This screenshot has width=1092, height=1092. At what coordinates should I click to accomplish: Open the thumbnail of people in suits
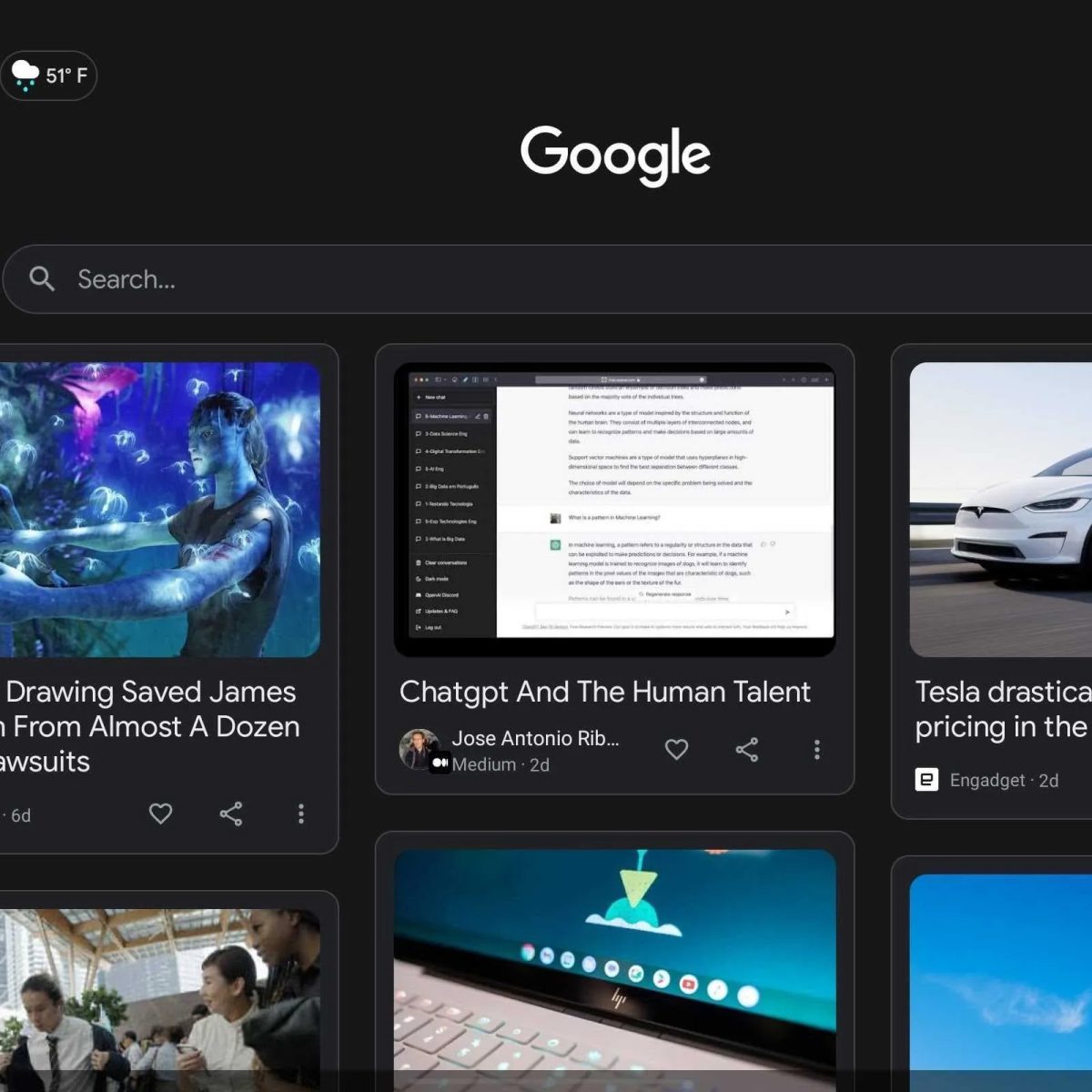[x=159, y=996]
